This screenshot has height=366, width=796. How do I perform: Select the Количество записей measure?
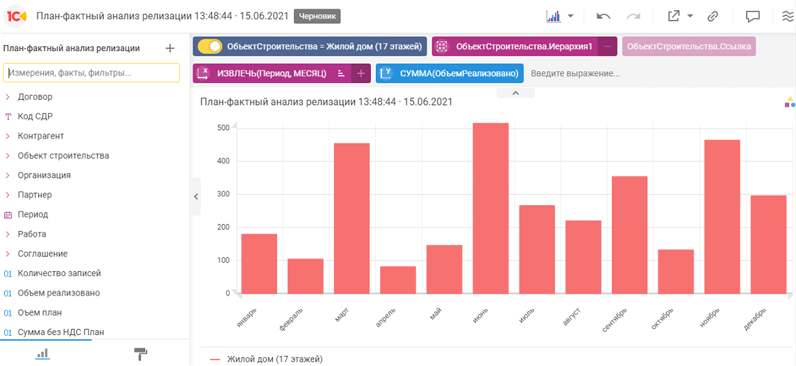tap(59, 273)
